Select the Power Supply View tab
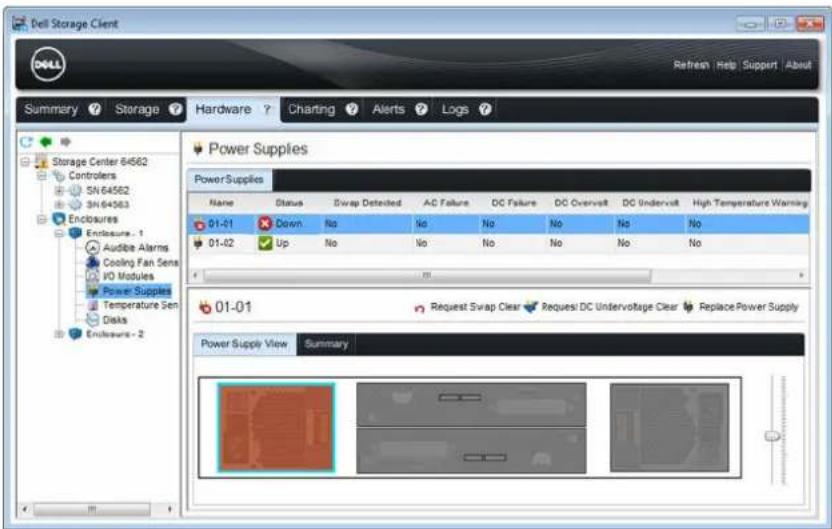 tap(244, 344)
